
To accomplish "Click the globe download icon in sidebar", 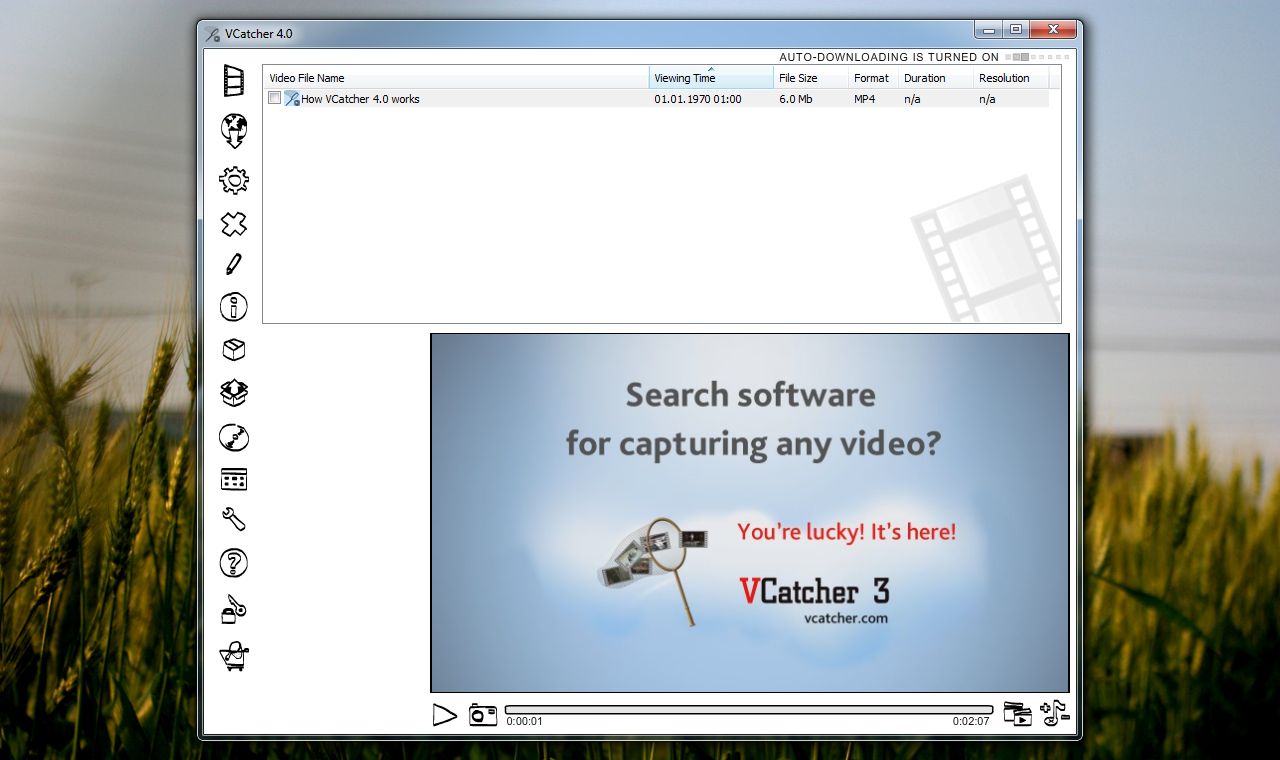I will (x=234, y=130).
